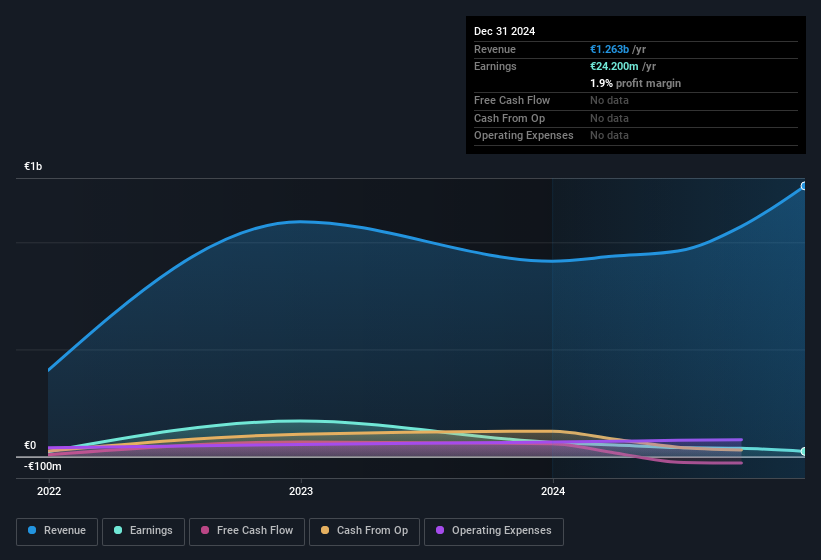Click the €1.263b revenue value
Screen dimensions: 821x560
(x=609, y=49)
